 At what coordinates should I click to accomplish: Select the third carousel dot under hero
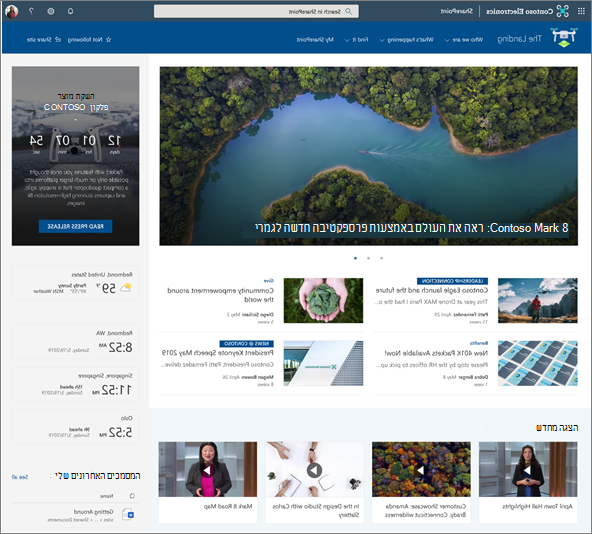[381, 258]
